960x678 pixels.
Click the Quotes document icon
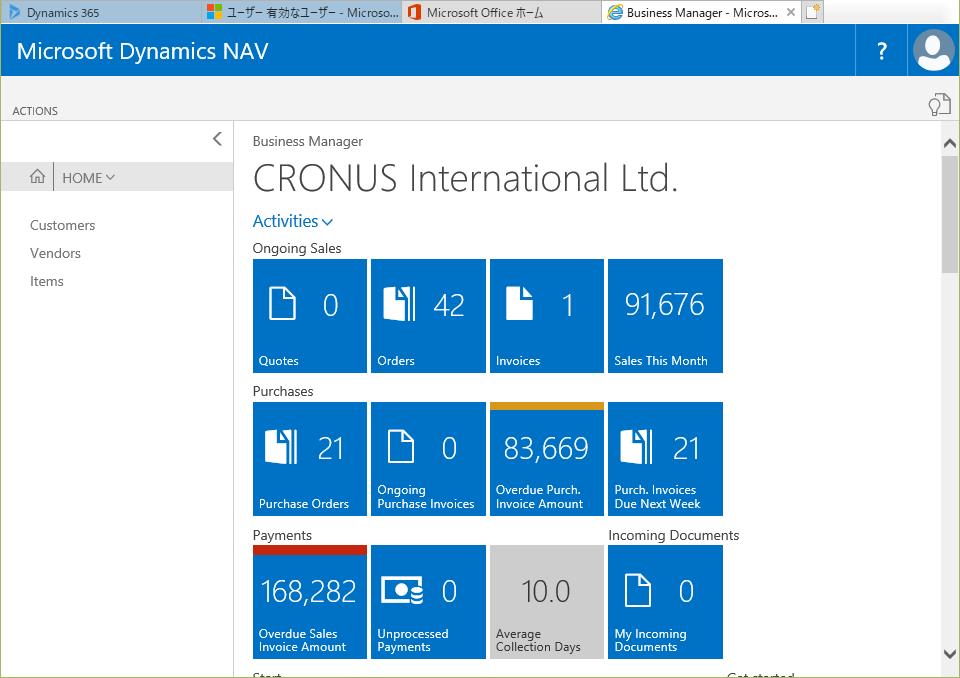click(282, 304)
